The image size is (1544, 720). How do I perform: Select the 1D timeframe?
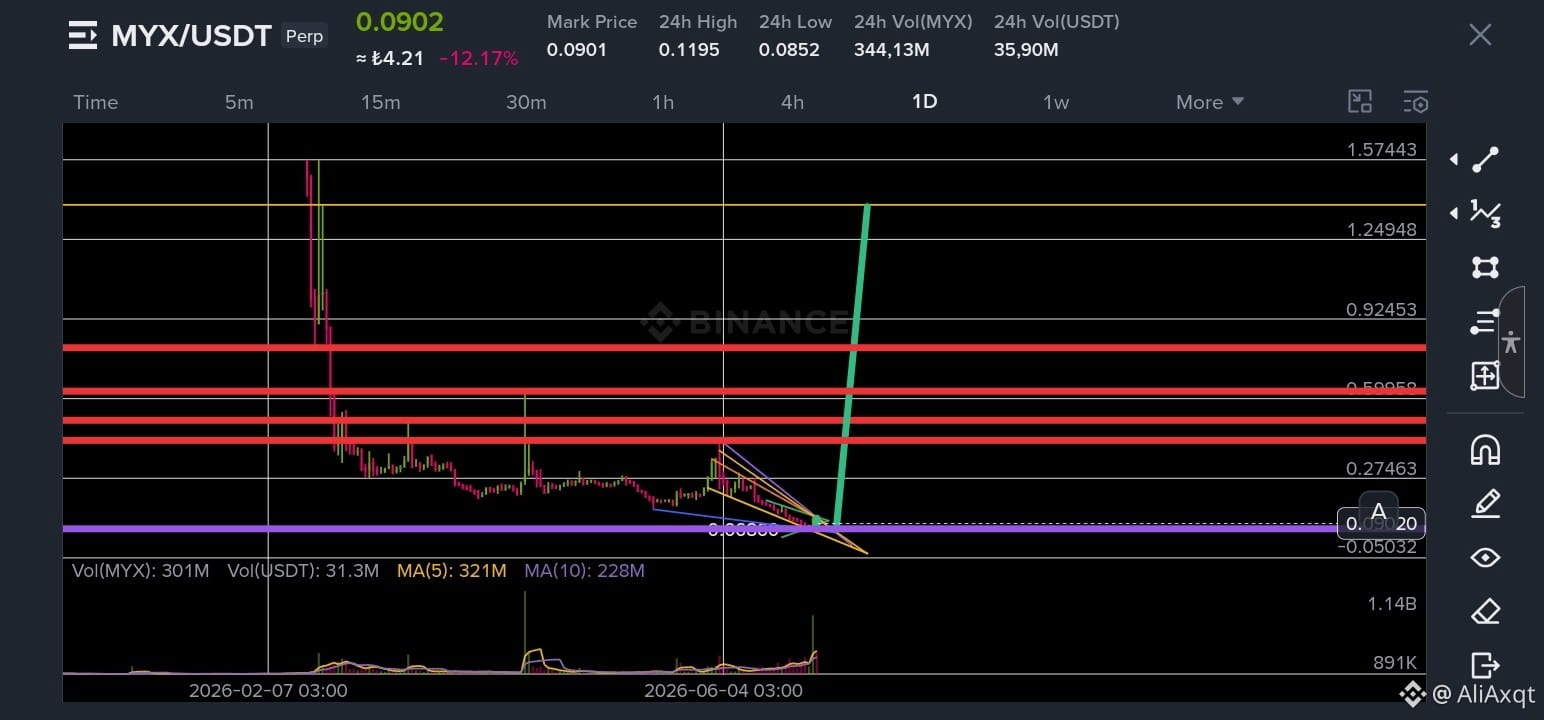coord(924,102)
